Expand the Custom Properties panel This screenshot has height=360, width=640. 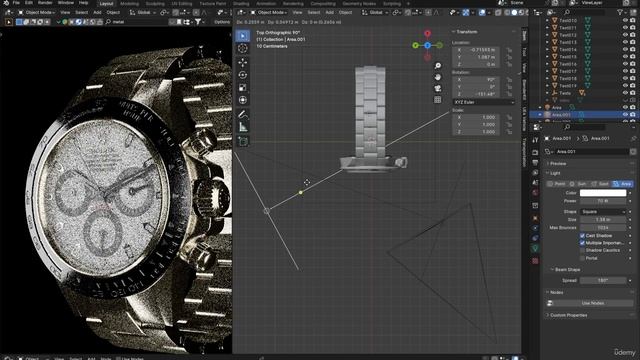tap(568, 315)
